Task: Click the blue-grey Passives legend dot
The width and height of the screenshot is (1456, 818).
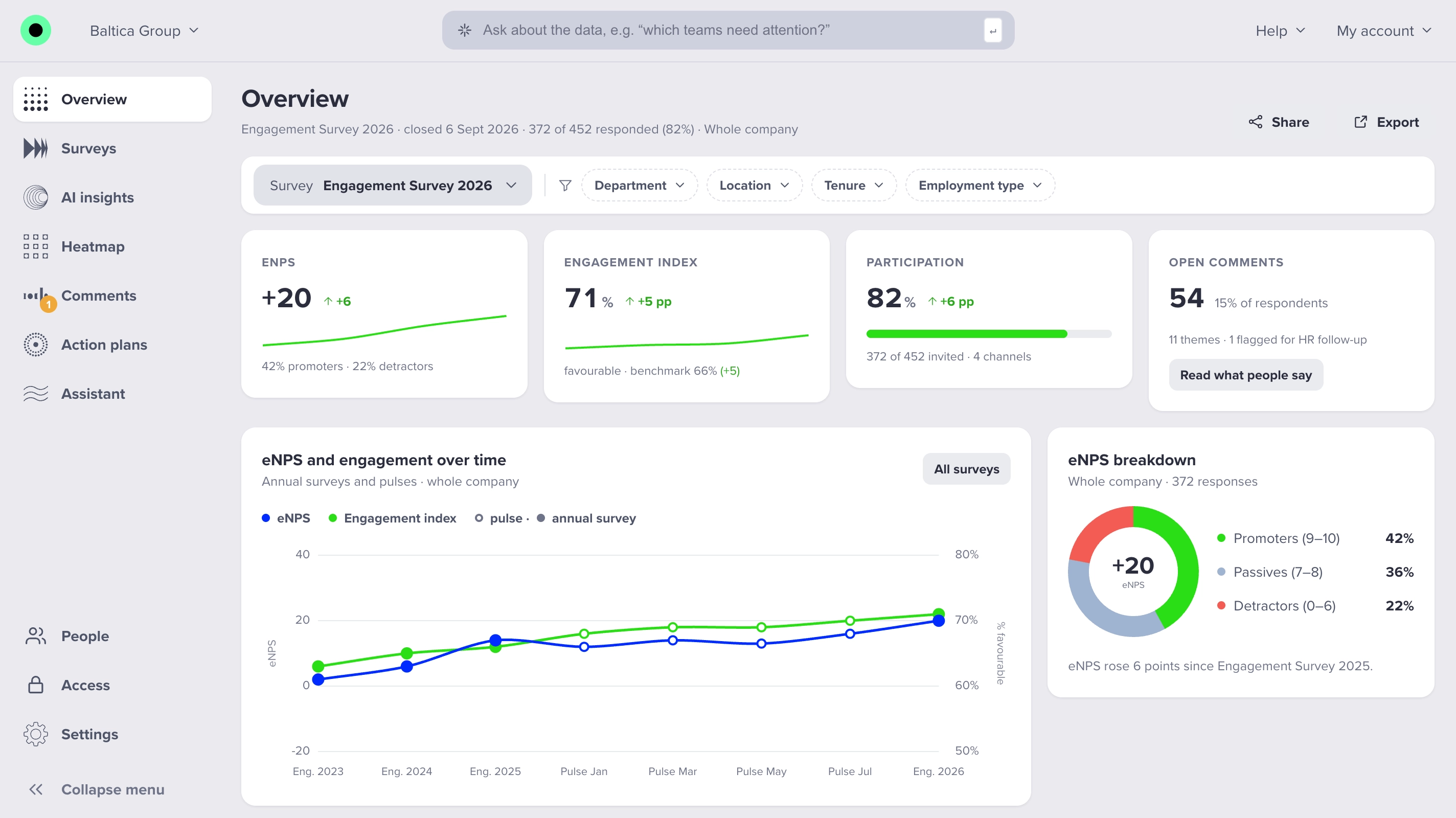Action: tap(1221, 572)
